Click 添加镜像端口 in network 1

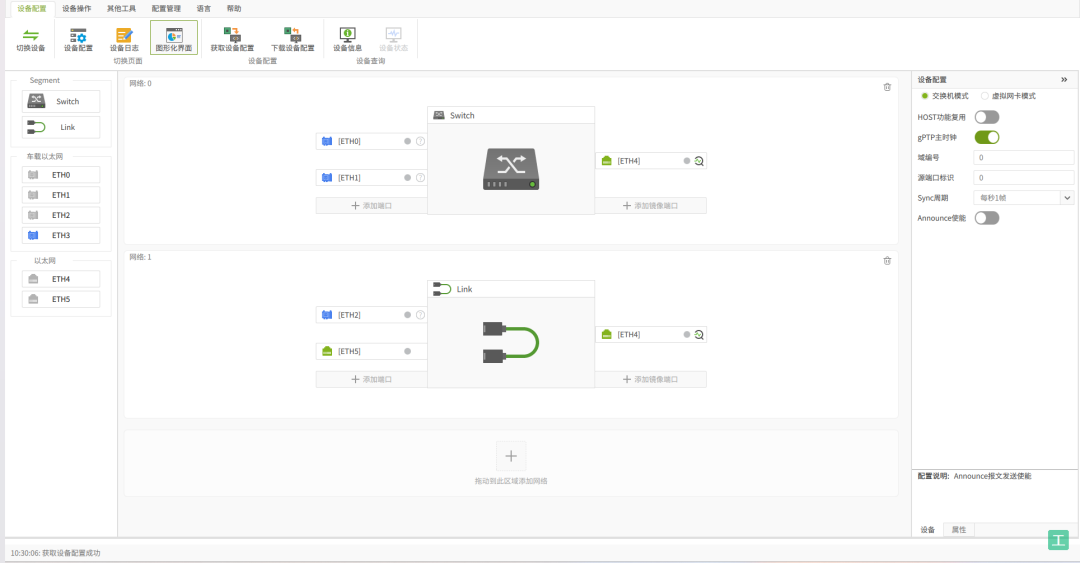click(x=650, y=379)
